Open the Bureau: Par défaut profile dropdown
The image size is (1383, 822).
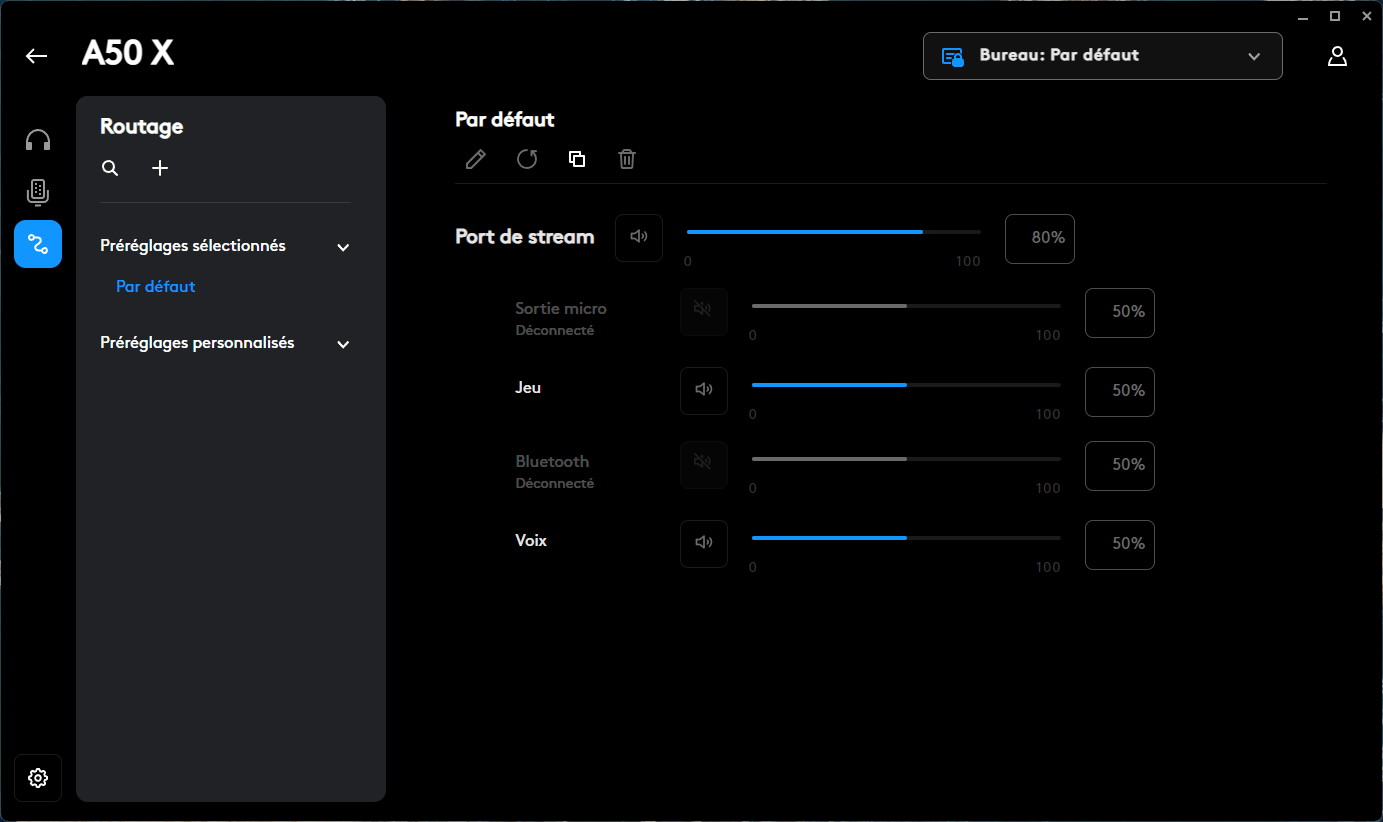point(1102,56)
